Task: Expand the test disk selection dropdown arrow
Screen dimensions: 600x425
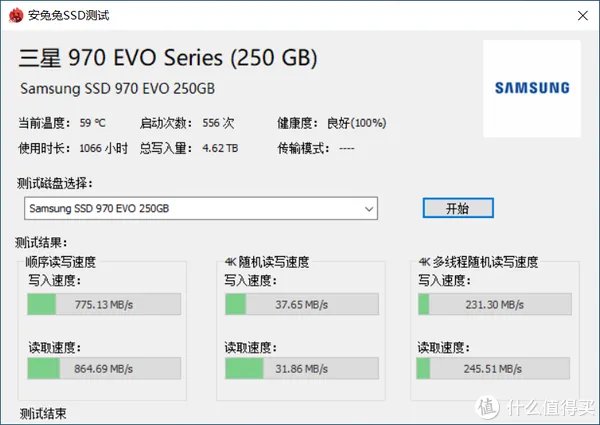Action: coord(369,208)
